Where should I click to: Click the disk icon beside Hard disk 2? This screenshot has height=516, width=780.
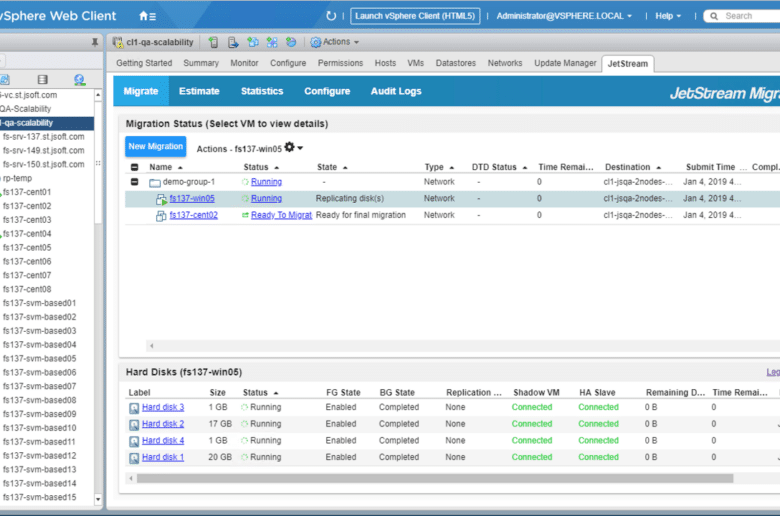click(134, 424)
